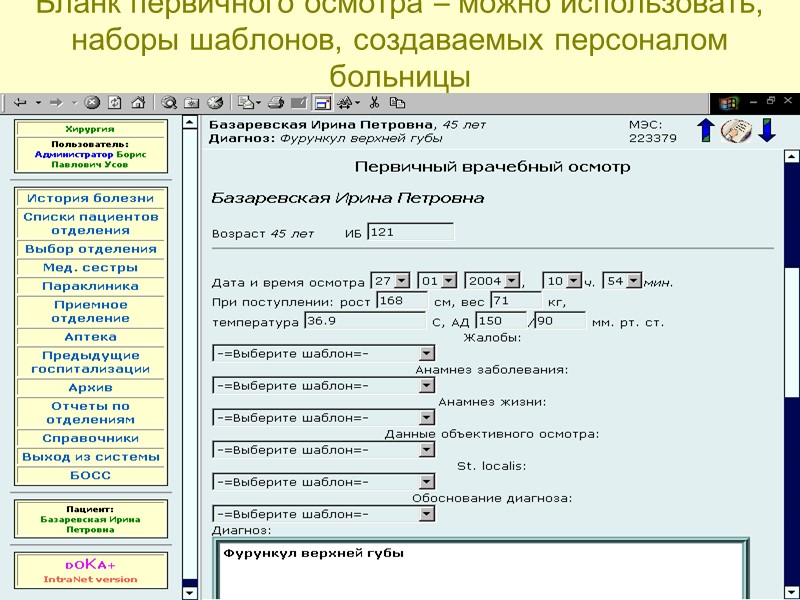This screenshot has width=800, height=600.
Task: Go to the Home page icon
Action: (138, 103)
